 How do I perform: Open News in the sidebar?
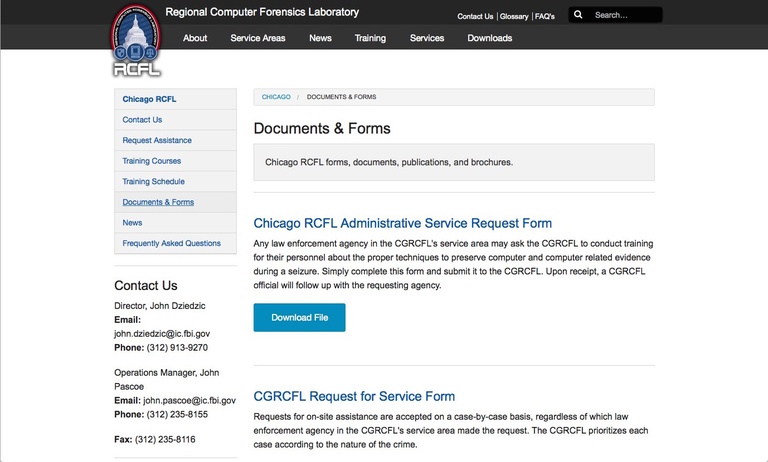tap(175, 222)
